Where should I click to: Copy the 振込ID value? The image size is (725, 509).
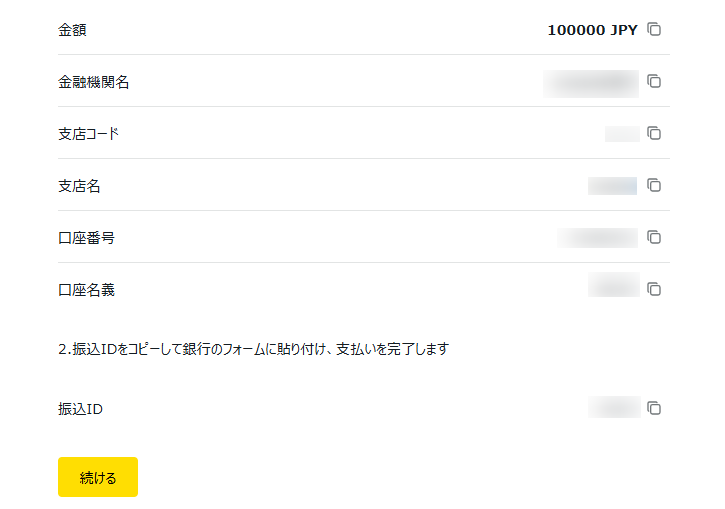(x=654, y=408)
